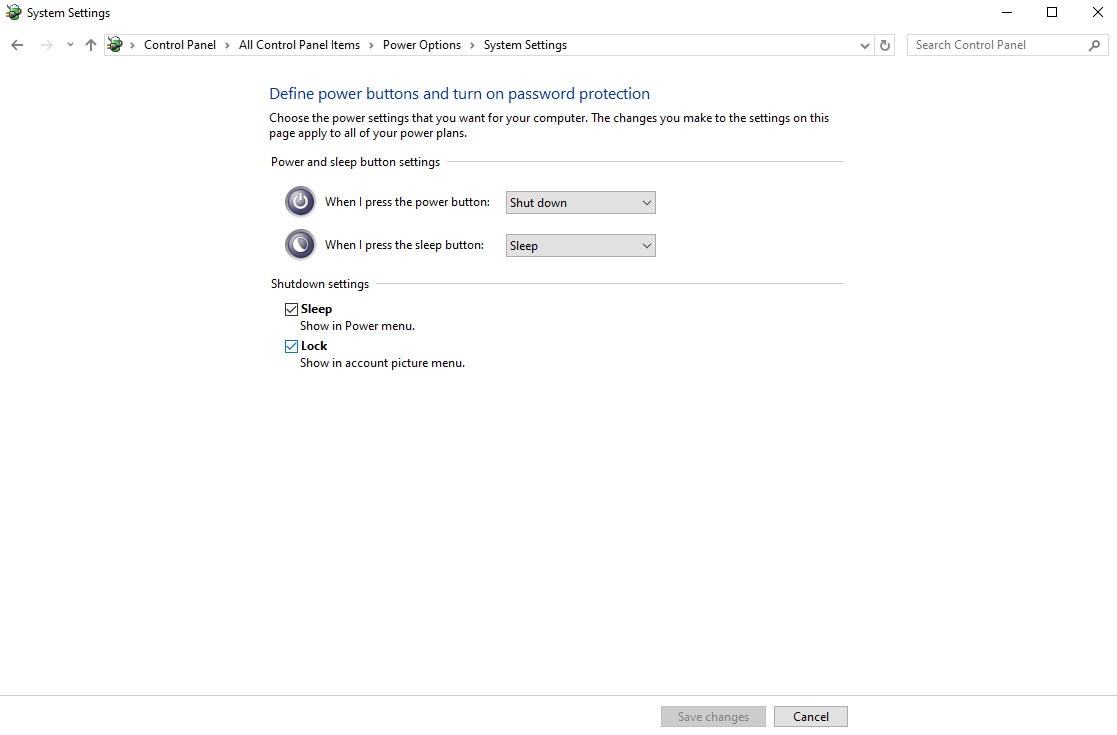Click the power button icon

point(300,202)
